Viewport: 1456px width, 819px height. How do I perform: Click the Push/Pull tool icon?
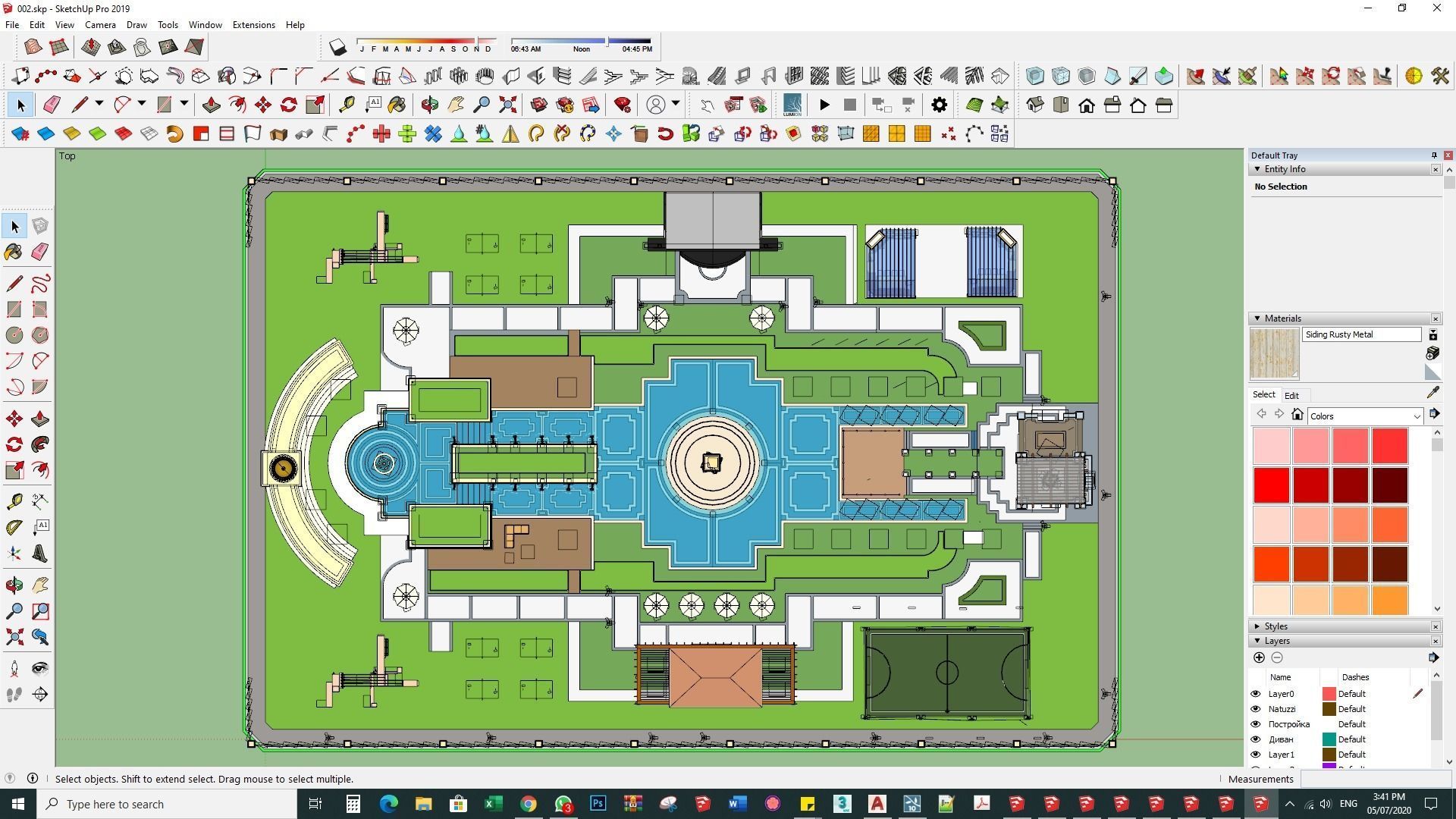click(40, 419)
